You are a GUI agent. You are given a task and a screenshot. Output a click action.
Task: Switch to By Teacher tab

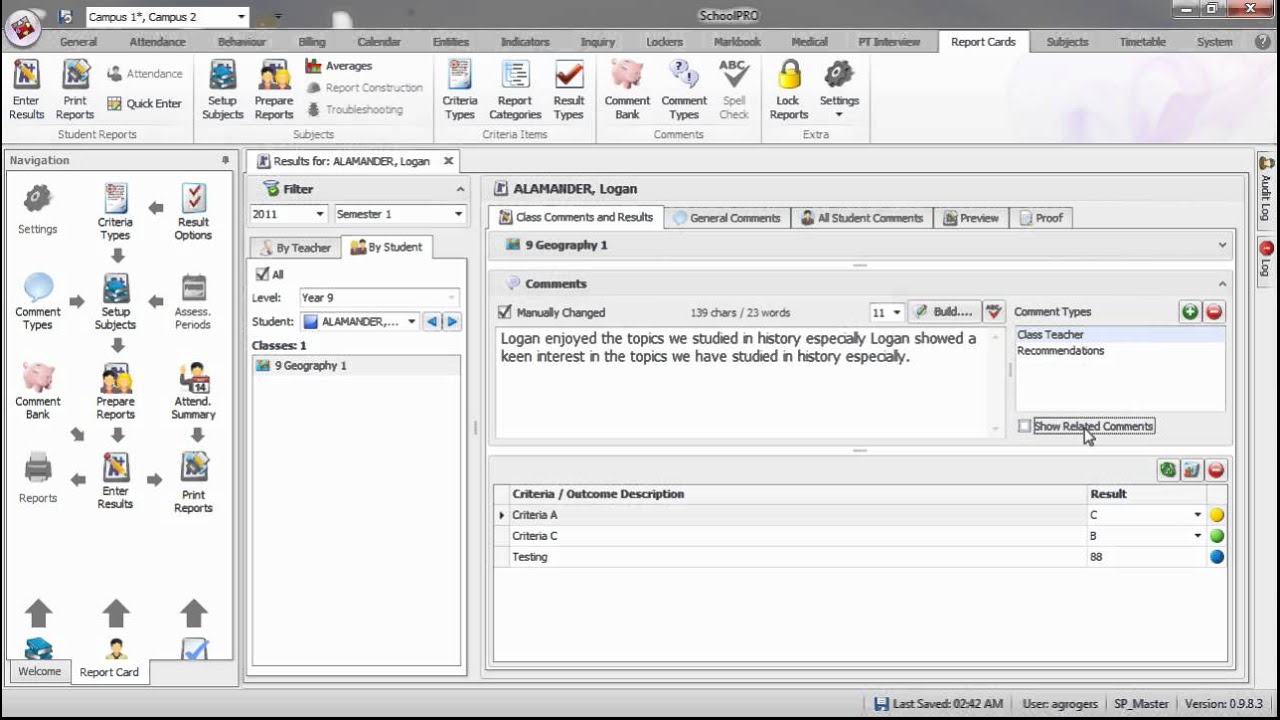296,247
